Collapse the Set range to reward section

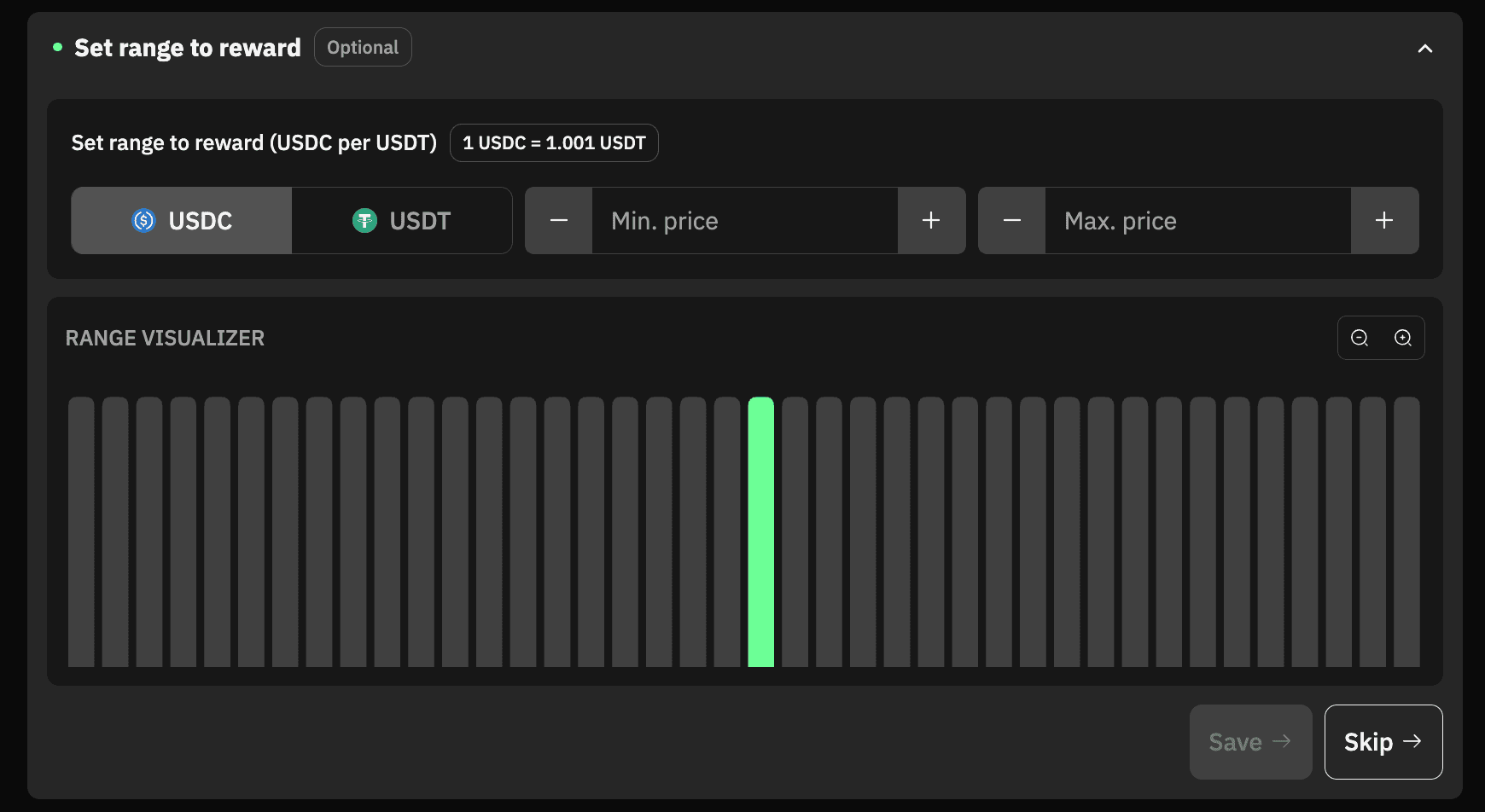pos(1424,49)
